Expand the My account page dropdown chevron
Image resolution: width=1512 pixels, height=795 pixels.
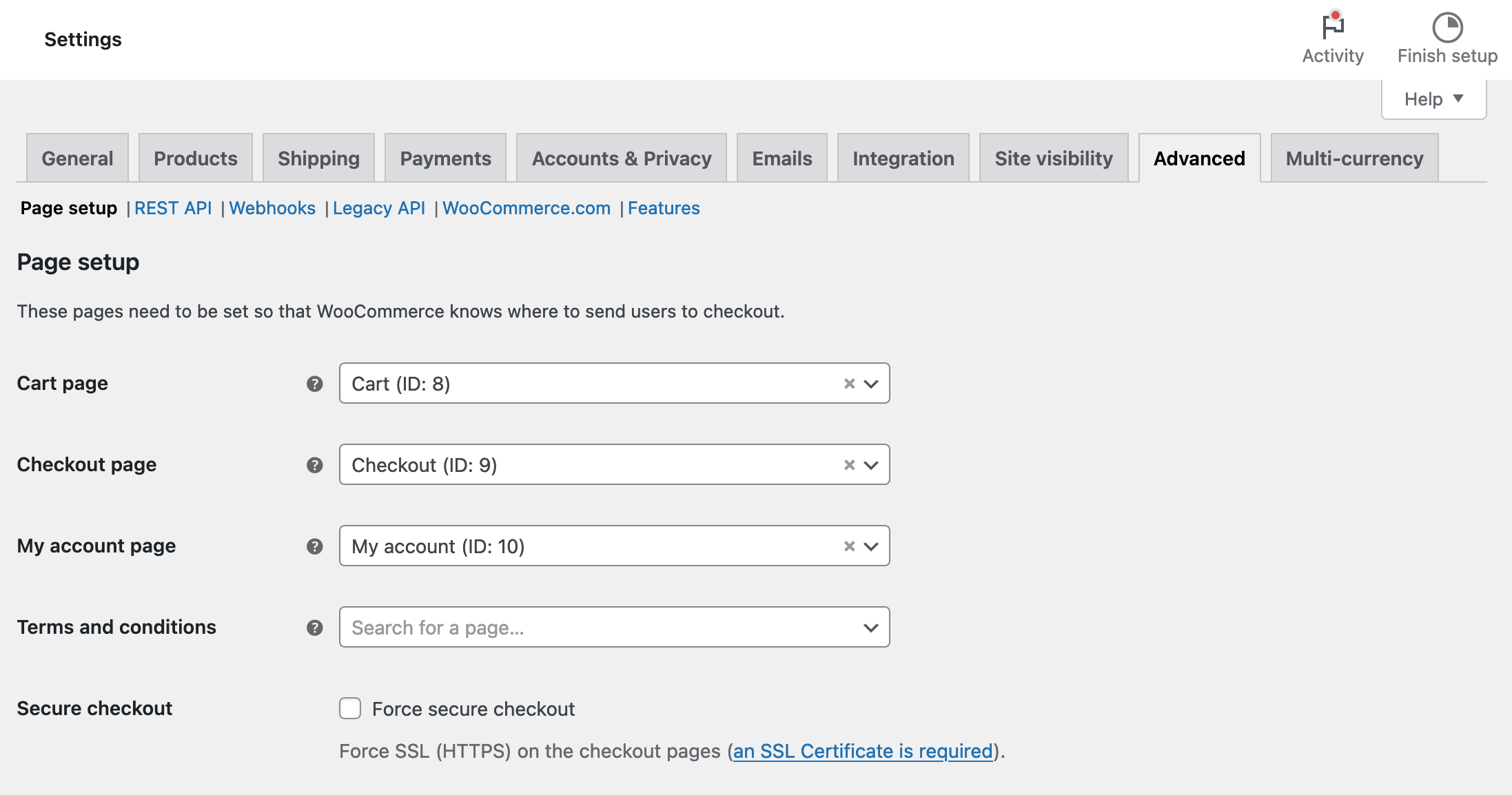tap(871, 546)
